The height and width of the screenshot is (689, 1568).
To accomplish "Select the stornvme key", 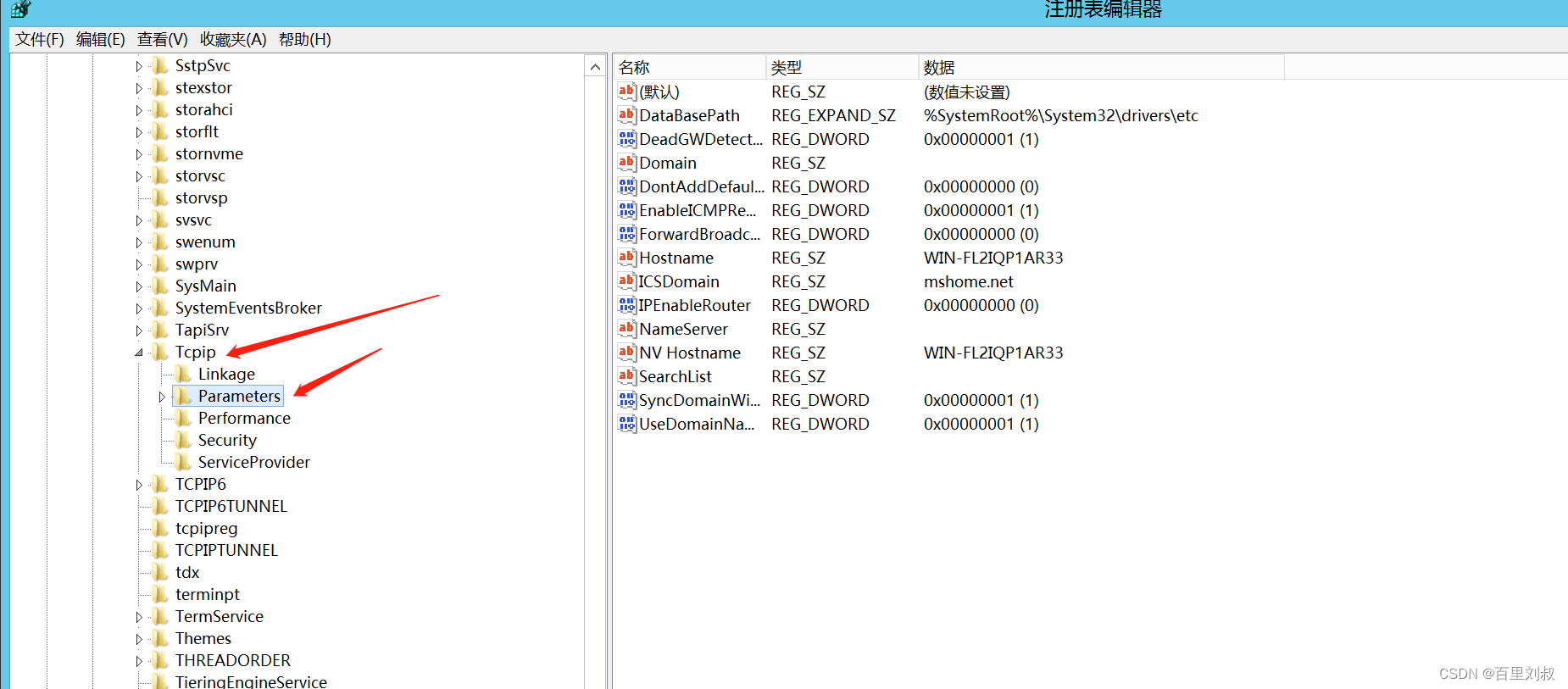I will pos(209,153).
